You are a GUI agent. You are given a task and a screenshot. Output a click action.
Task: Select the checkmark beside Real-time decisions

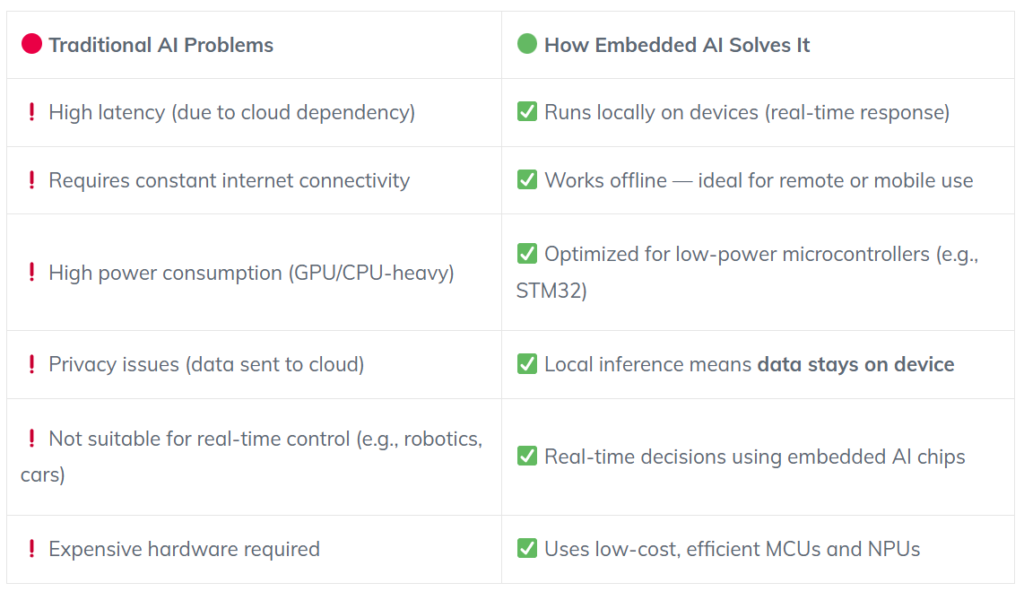click(527, 456)
